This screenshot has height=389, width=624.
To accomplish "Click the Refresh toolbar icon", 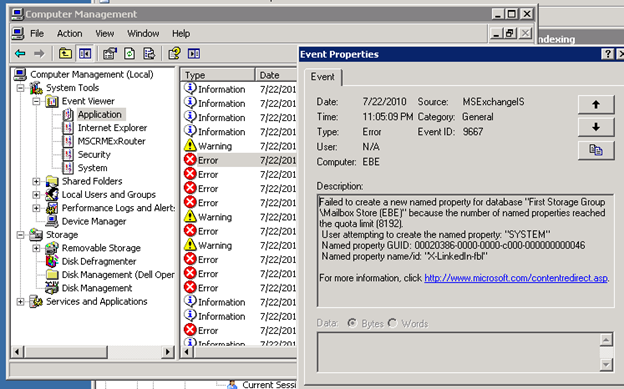I will click(129, 53).
